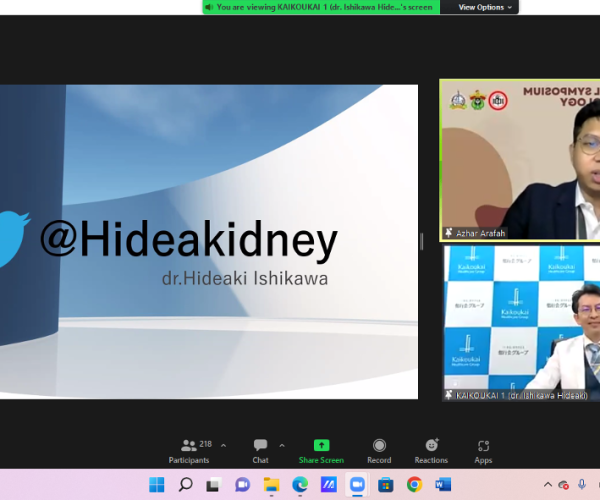600x500 pixels.
Task: Start recording with the Record button
Action: (379, 451)
